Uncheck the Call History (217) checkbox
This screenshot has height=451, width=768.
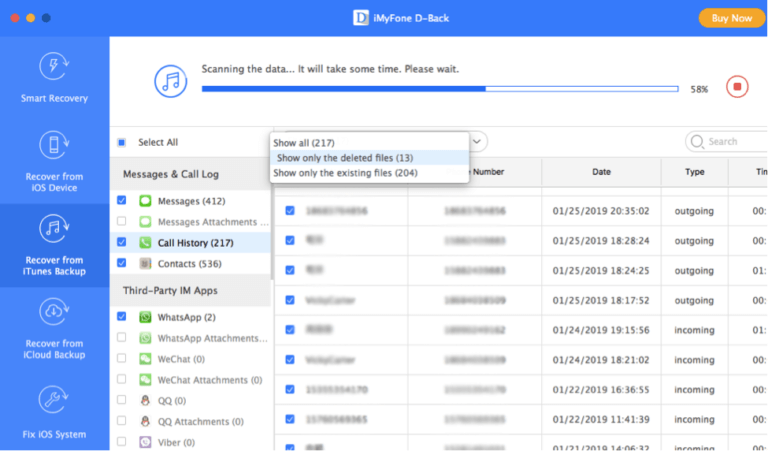coord(121,242)
